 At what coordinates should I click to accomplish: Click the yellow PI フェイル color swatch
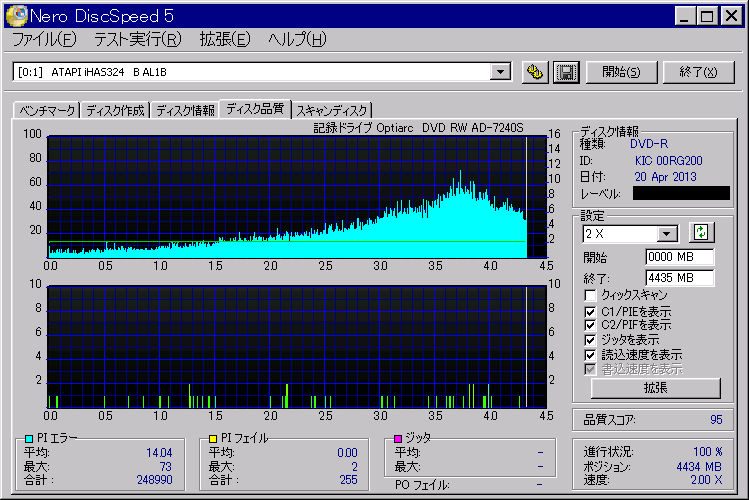[213, 438]
